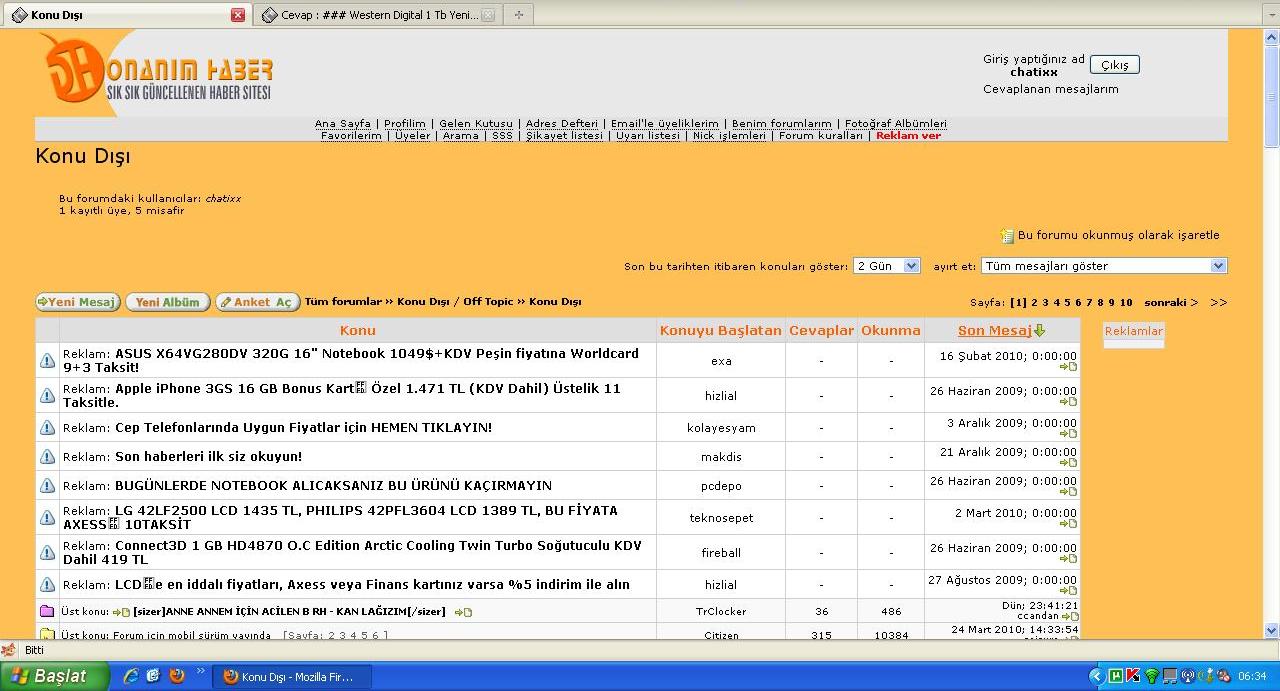
Task: Click the browser vertical scrollbar down arrow
Action: point(1271,630)
